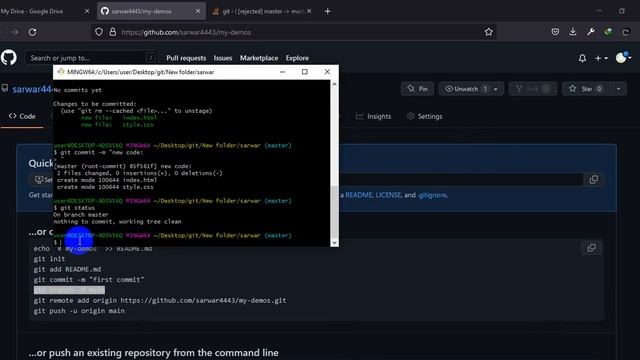Click 'nothing to commit, working tree clean' text
The width and height of the screenshot is (640, 360).
[117, 222]
